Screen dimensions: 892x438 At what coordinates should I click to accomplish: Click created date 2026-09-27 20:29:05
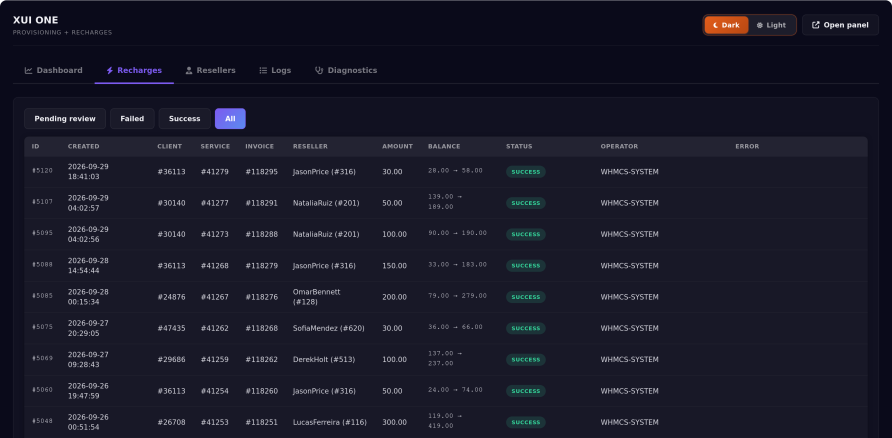click(x=88, y=328)
